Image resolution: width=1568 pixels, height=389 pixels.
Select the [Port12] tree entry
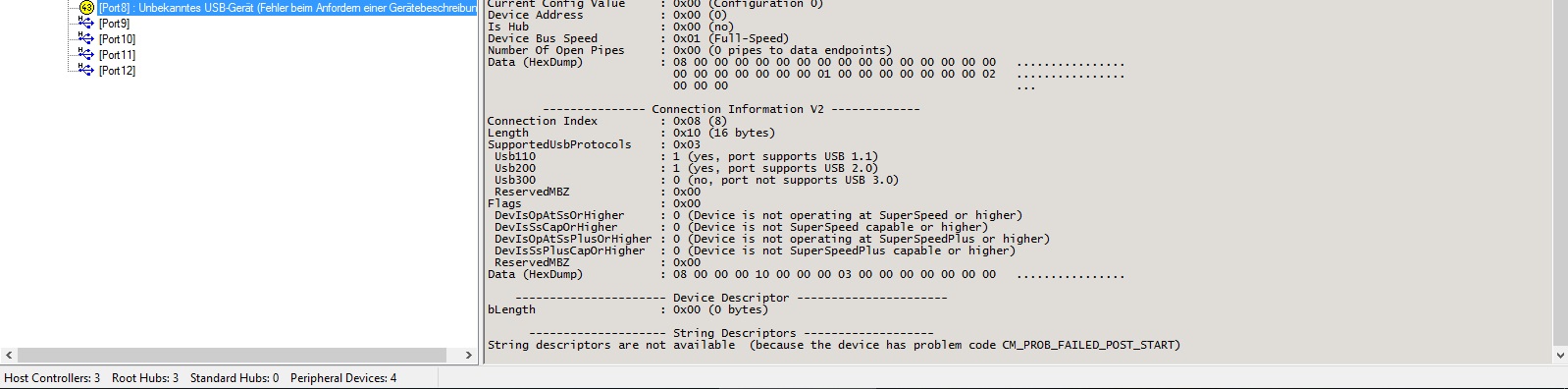tap(117, 70)
